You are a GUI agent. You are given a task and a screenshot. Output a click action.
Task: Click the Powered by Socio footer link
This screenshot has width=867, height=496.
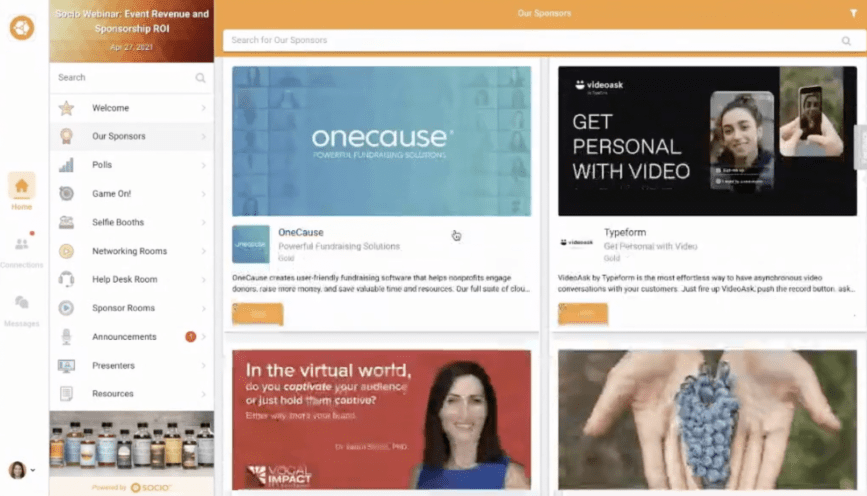coord(132,487)
